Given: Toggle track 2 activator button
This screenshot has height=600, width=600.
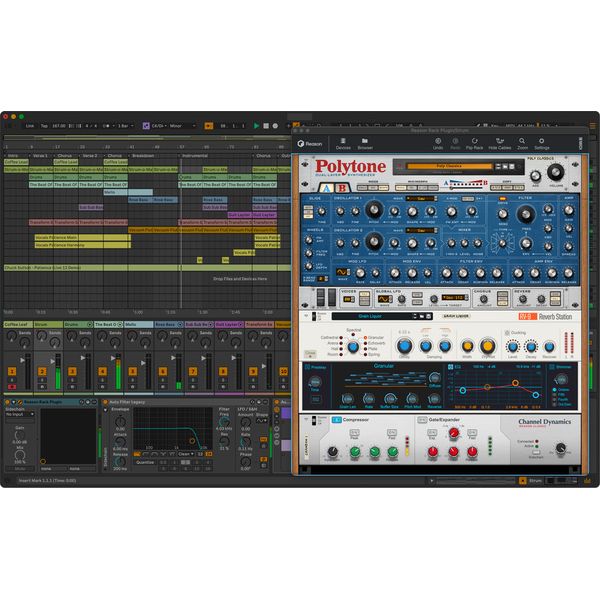Looking at the screenshot, I should (42, 371).
